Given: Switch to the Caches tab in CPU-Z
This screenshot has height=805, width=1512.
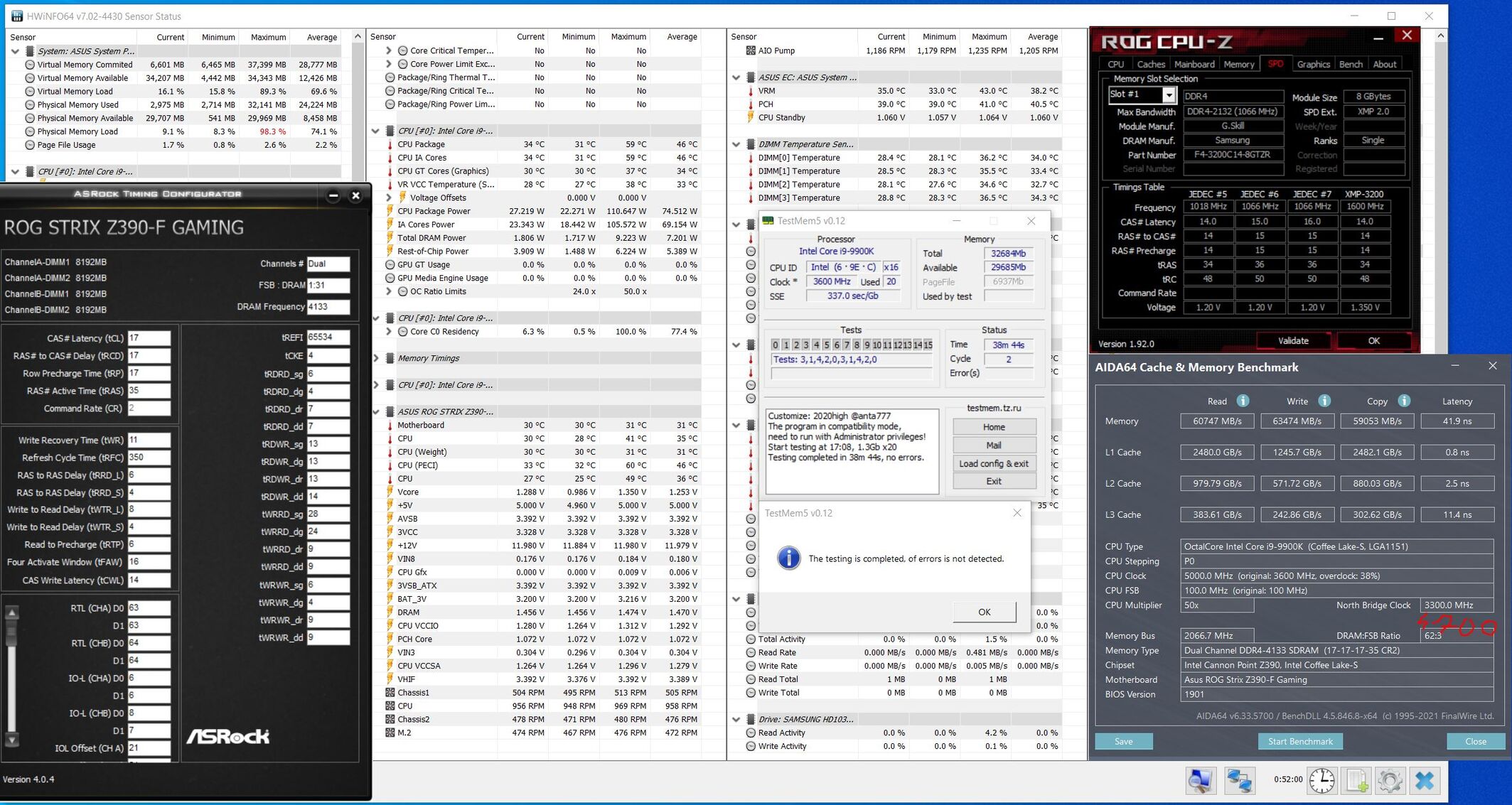Looking at the screenshot, I should pyautogui.click(x=1151, y=64).
